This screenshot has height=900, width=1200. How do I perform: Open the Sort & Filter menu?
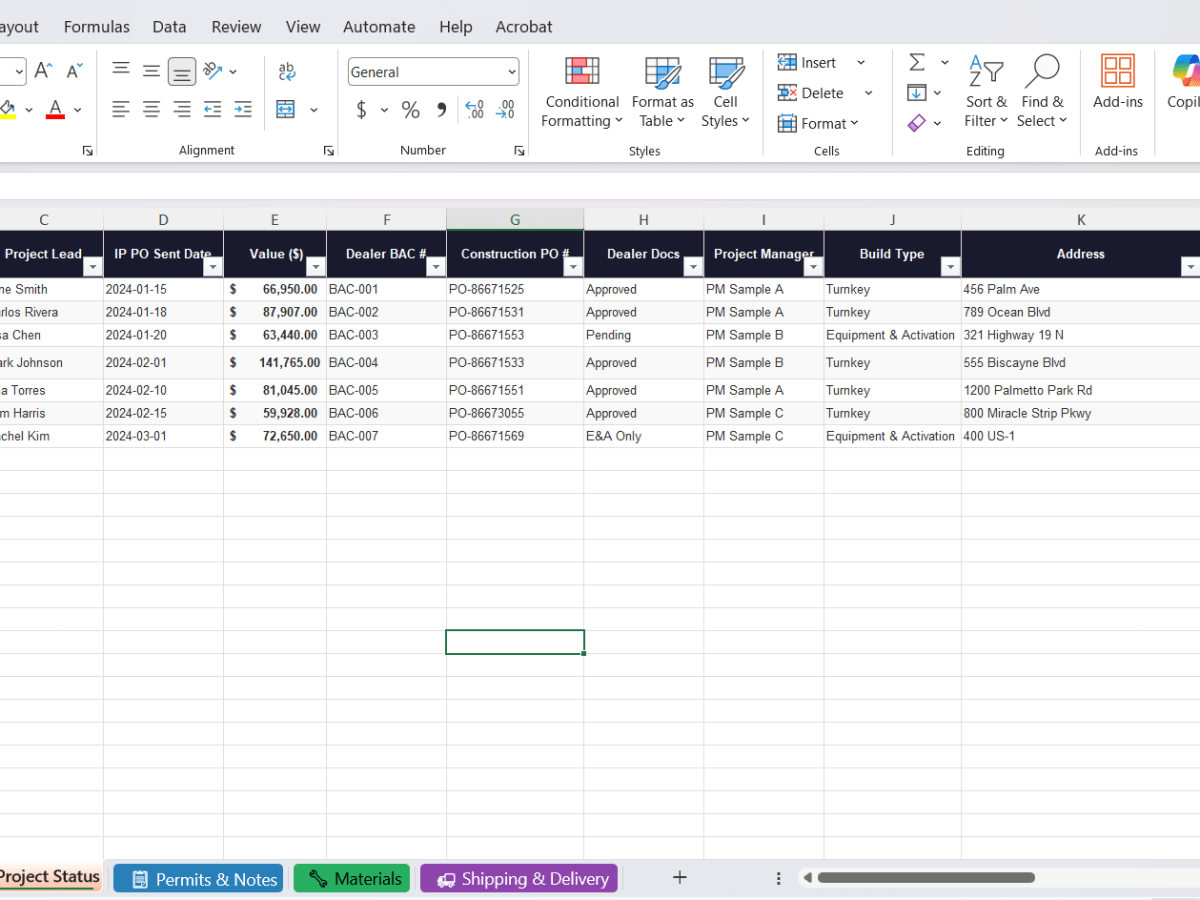pyautogui.click(x=985, y=92)
